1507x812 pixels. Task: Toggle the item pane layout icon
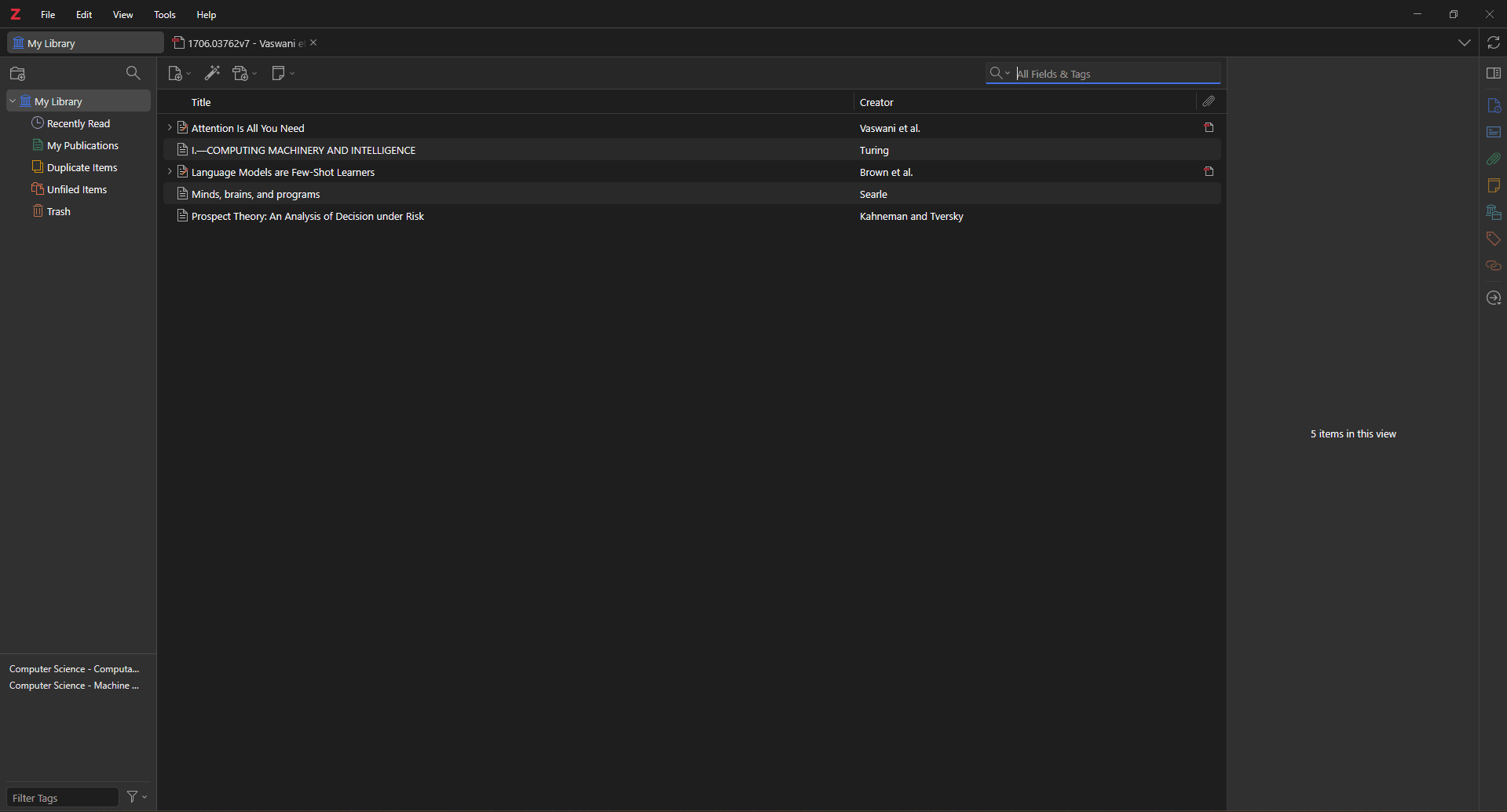[x=1494, y=74]
